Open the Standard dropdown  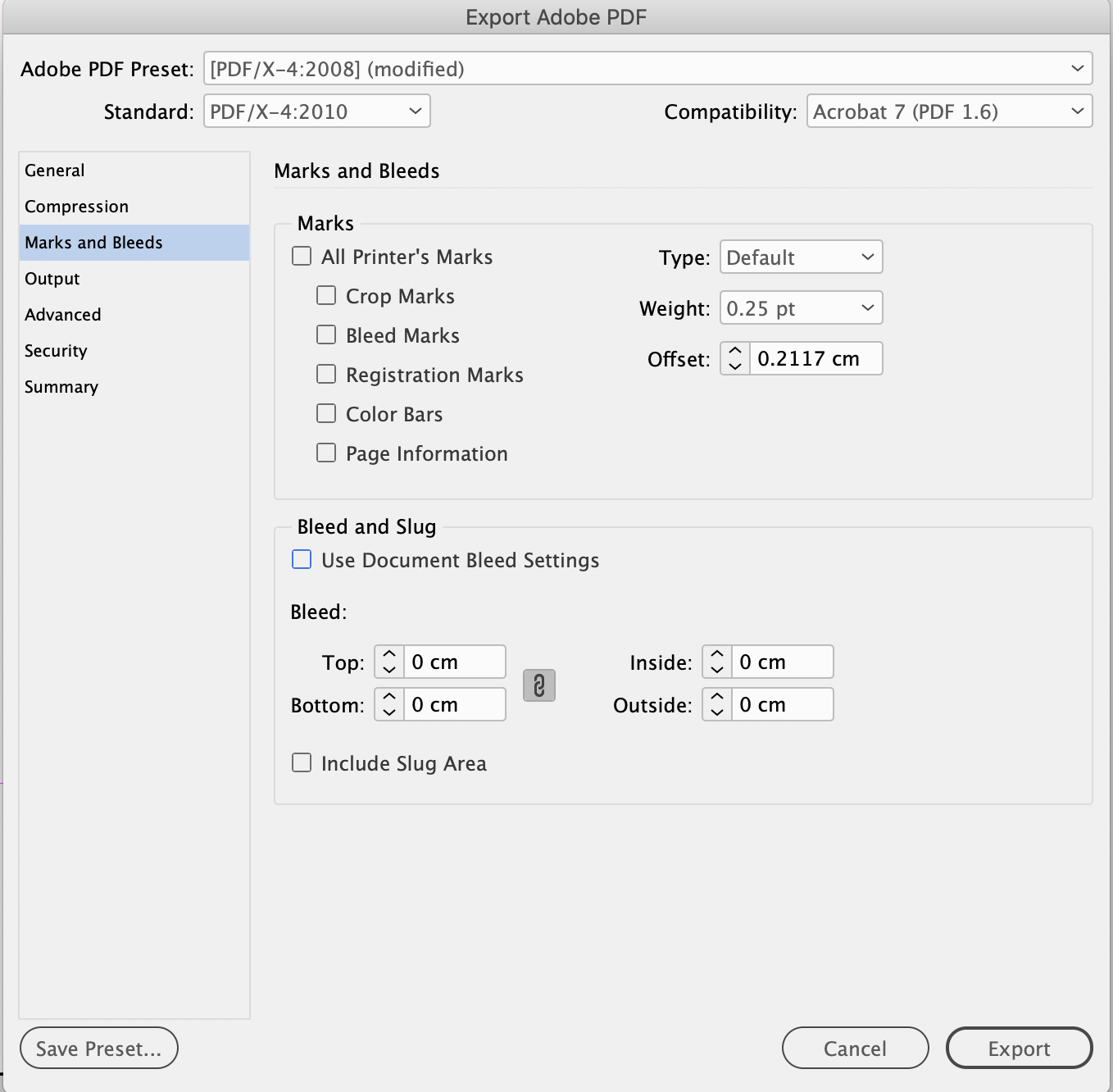[x=316, y=111]
